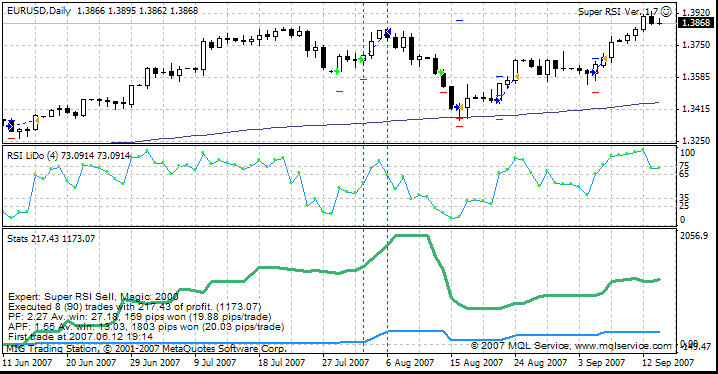Click the 1.3585 price axis label
The height and width of the screenshot is (374, 718).
696,77
